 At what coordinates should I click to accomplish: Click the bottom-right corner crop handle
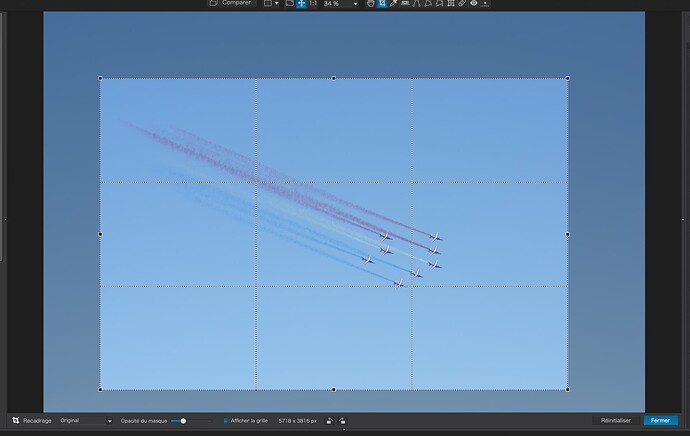point(568,389)
